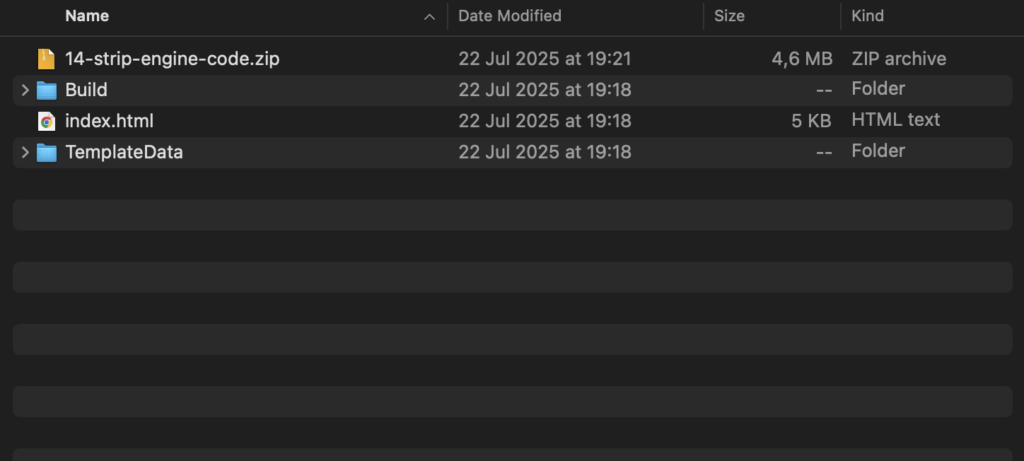This screenshot has height=461, width=1024.
Task: Sort files by Name column header
Action: pos(88,16)
